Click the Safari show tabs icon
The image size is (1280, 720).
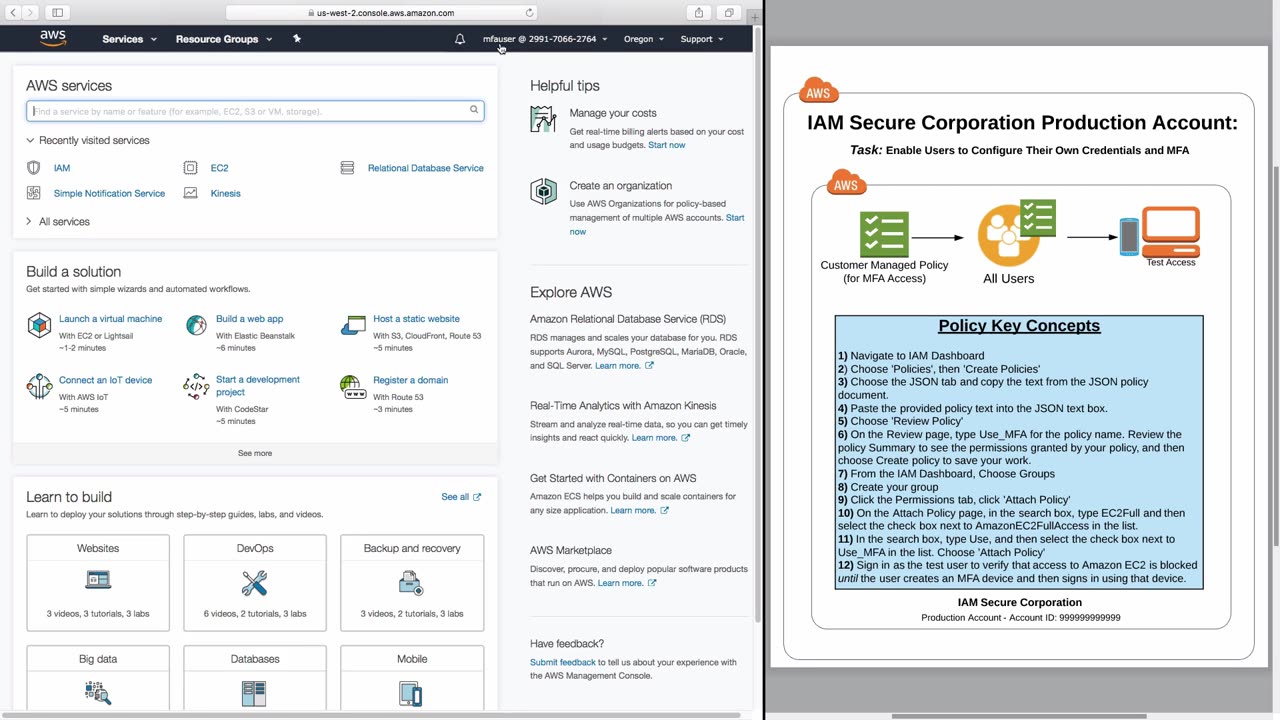coord(730,13)
